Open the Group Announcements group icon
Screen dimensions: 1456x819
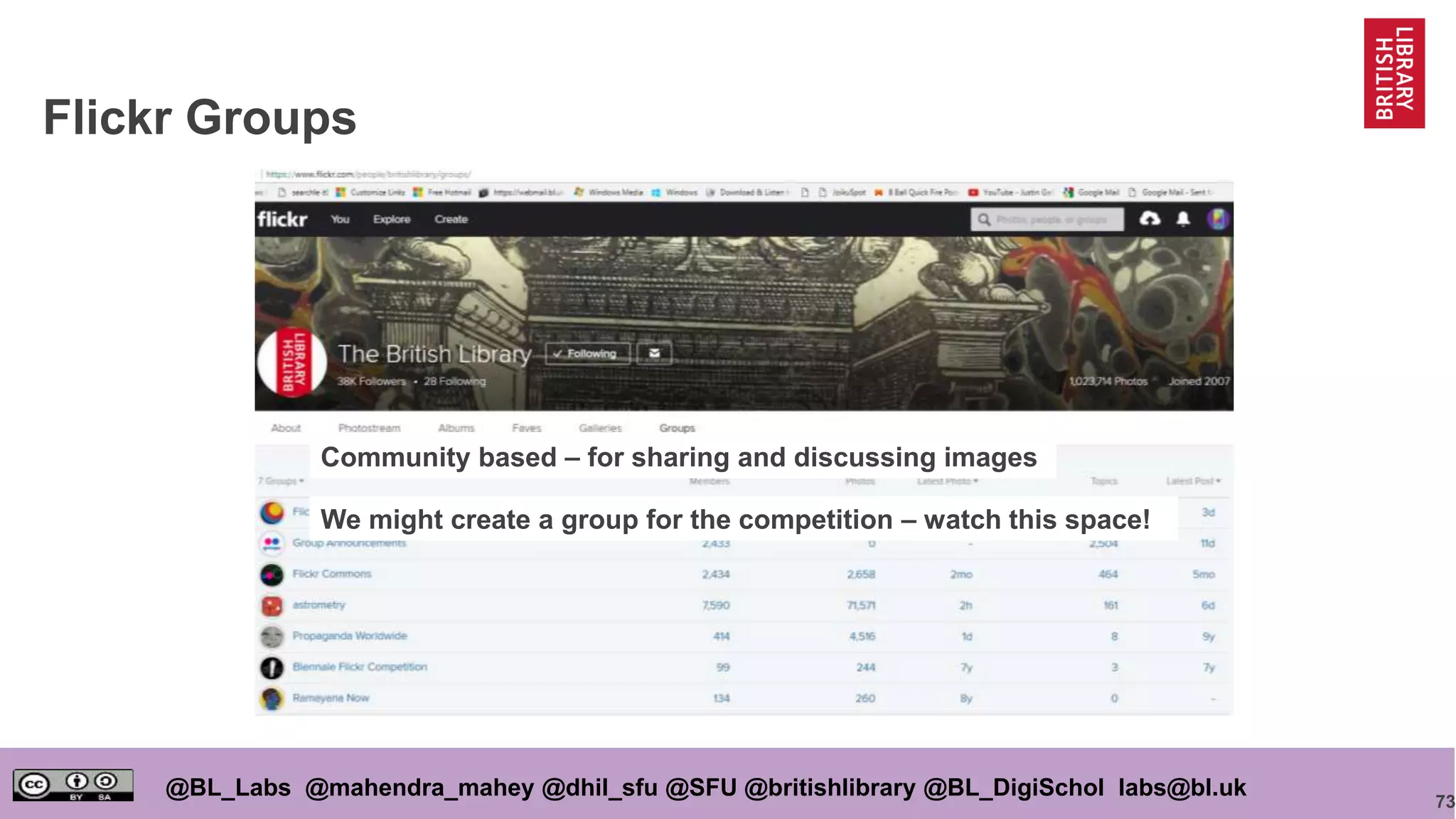pos(272,543)
